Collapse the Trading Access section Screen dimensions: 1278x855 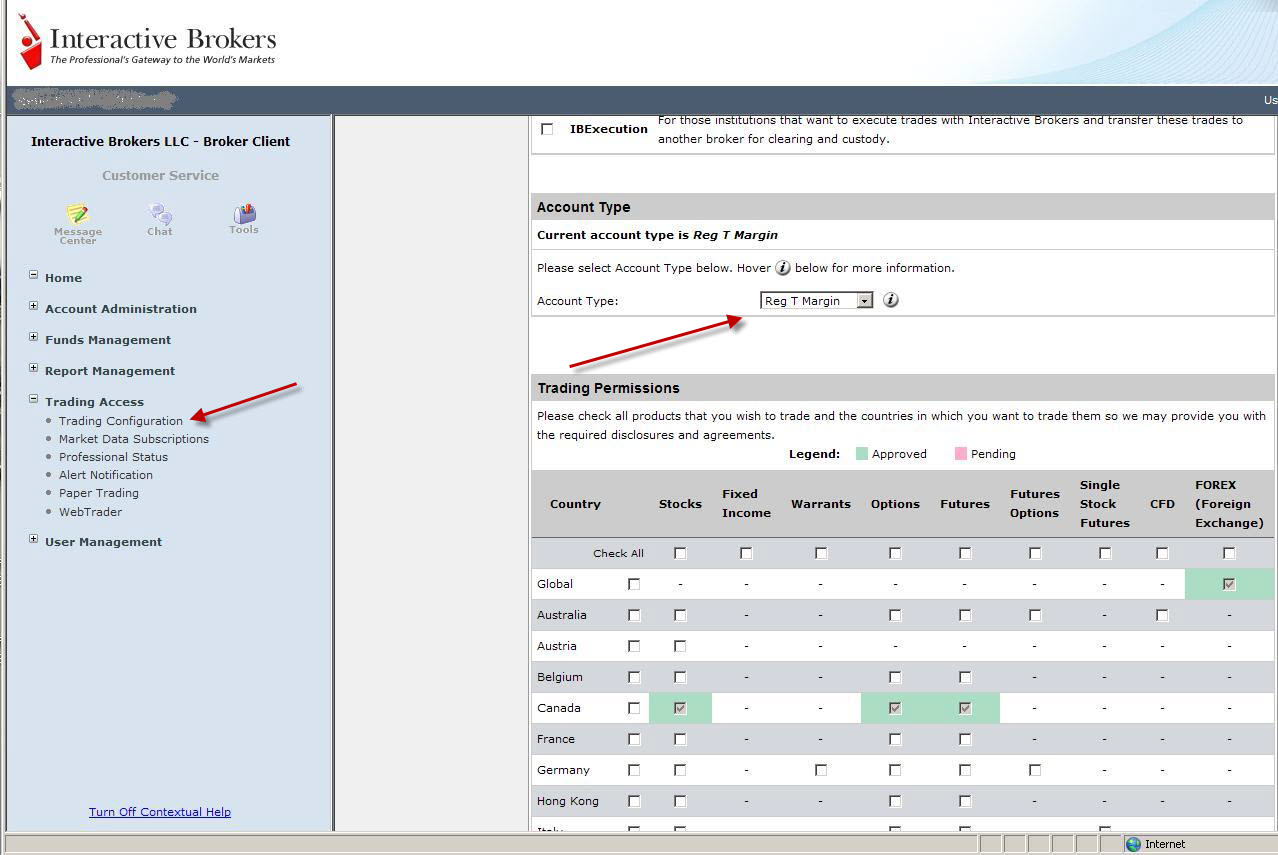pyautogui.click(x=34, y=399)
